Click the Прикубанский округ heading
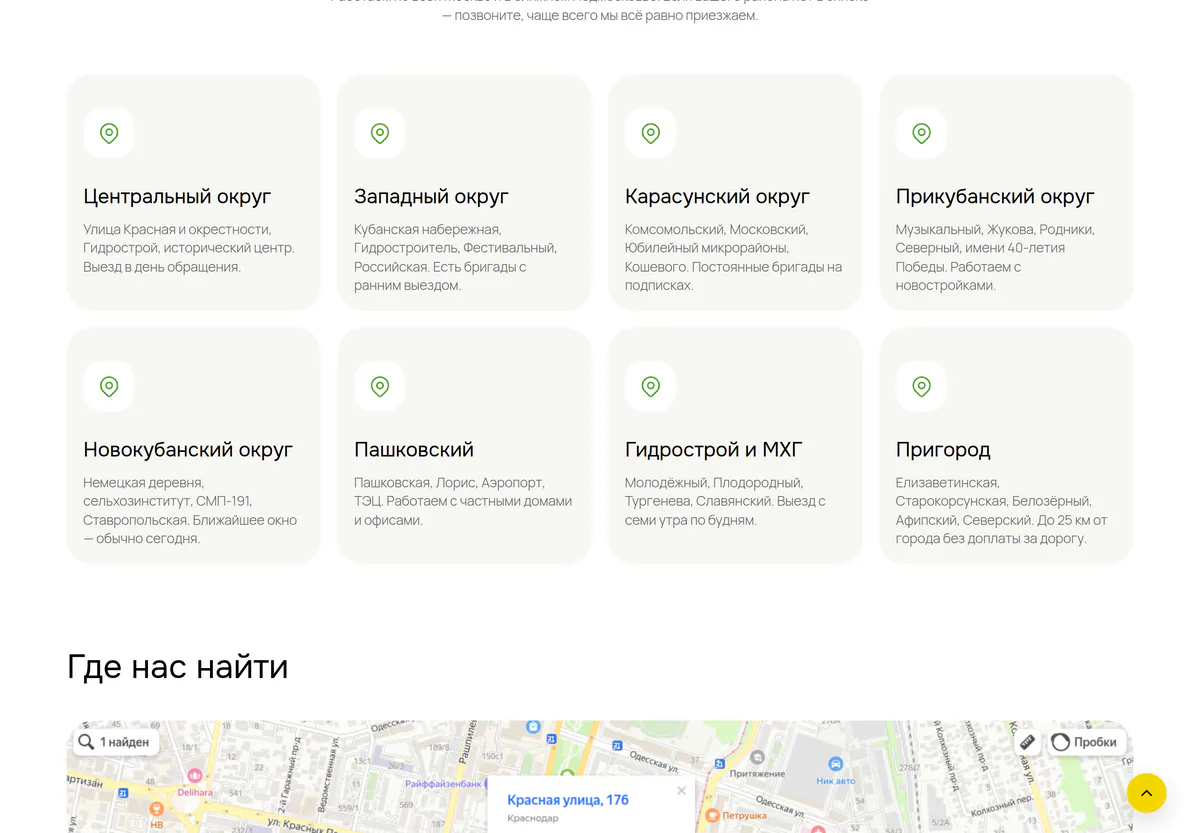This screenshot has width=1200, height=833. coord(995,196)
